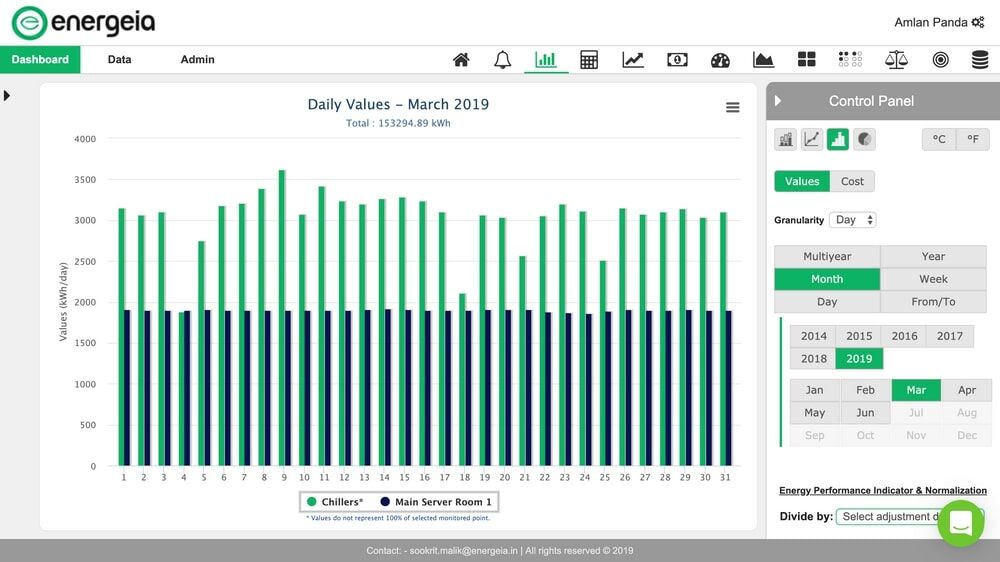Viewport: 1000px width, 562px height.
Task: Collapse the Control Panel arrow
Action: tap(778, 101)
